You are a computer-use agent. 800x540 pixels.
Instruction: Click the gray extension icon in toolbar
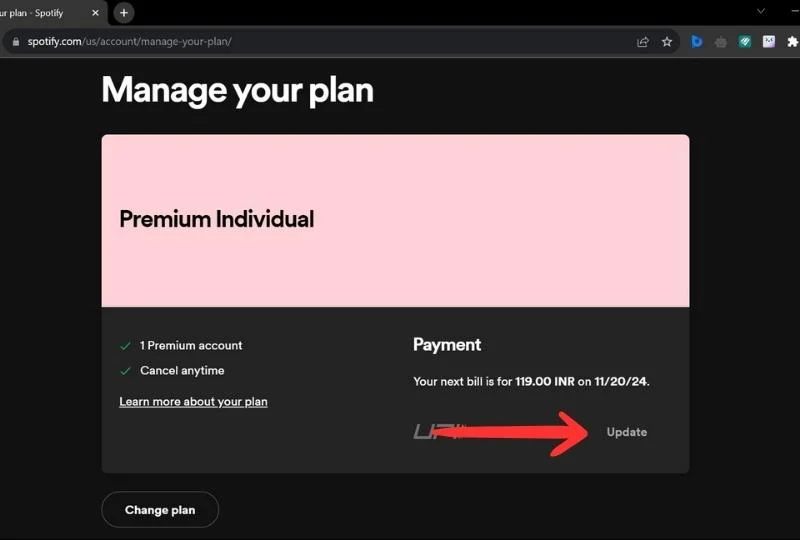coord(721,42)
